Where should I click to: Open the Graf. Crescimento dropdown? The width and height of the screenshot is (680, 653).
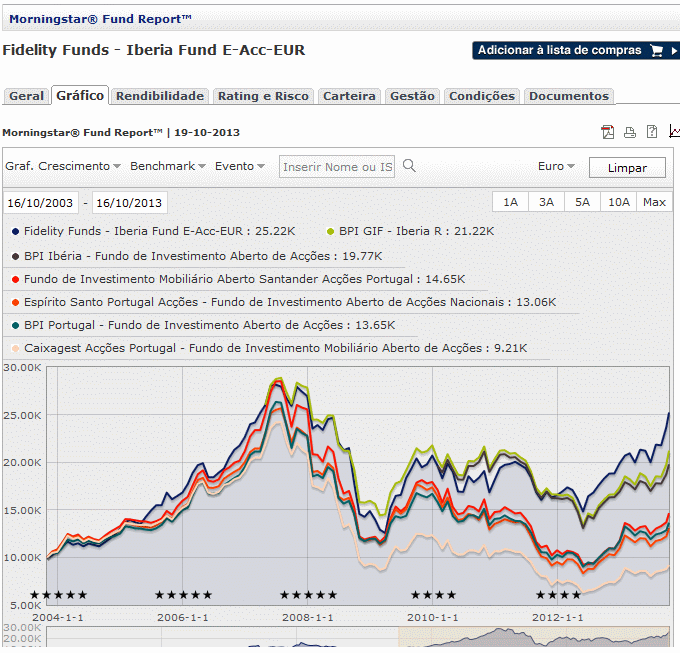pos(62,166)
